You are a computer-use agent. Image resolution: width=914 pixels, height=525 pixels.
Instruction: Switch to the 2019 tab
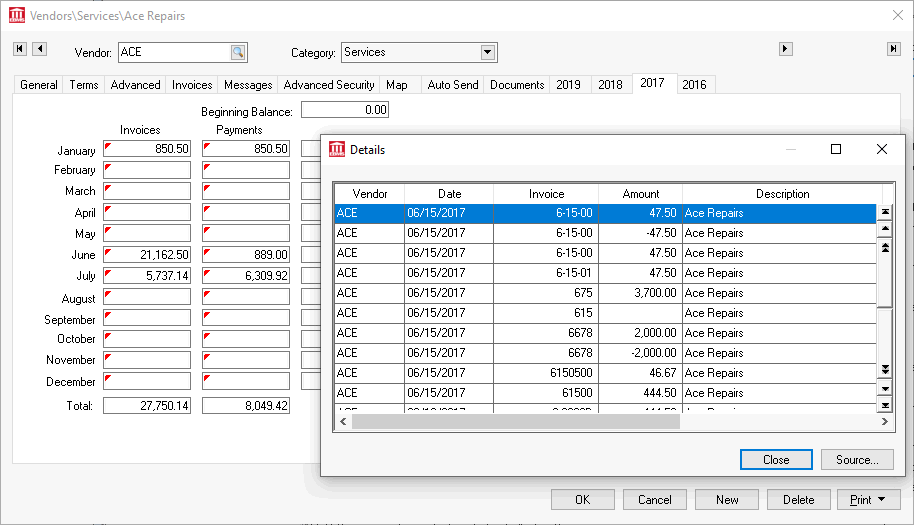click(x=568, y=85)
